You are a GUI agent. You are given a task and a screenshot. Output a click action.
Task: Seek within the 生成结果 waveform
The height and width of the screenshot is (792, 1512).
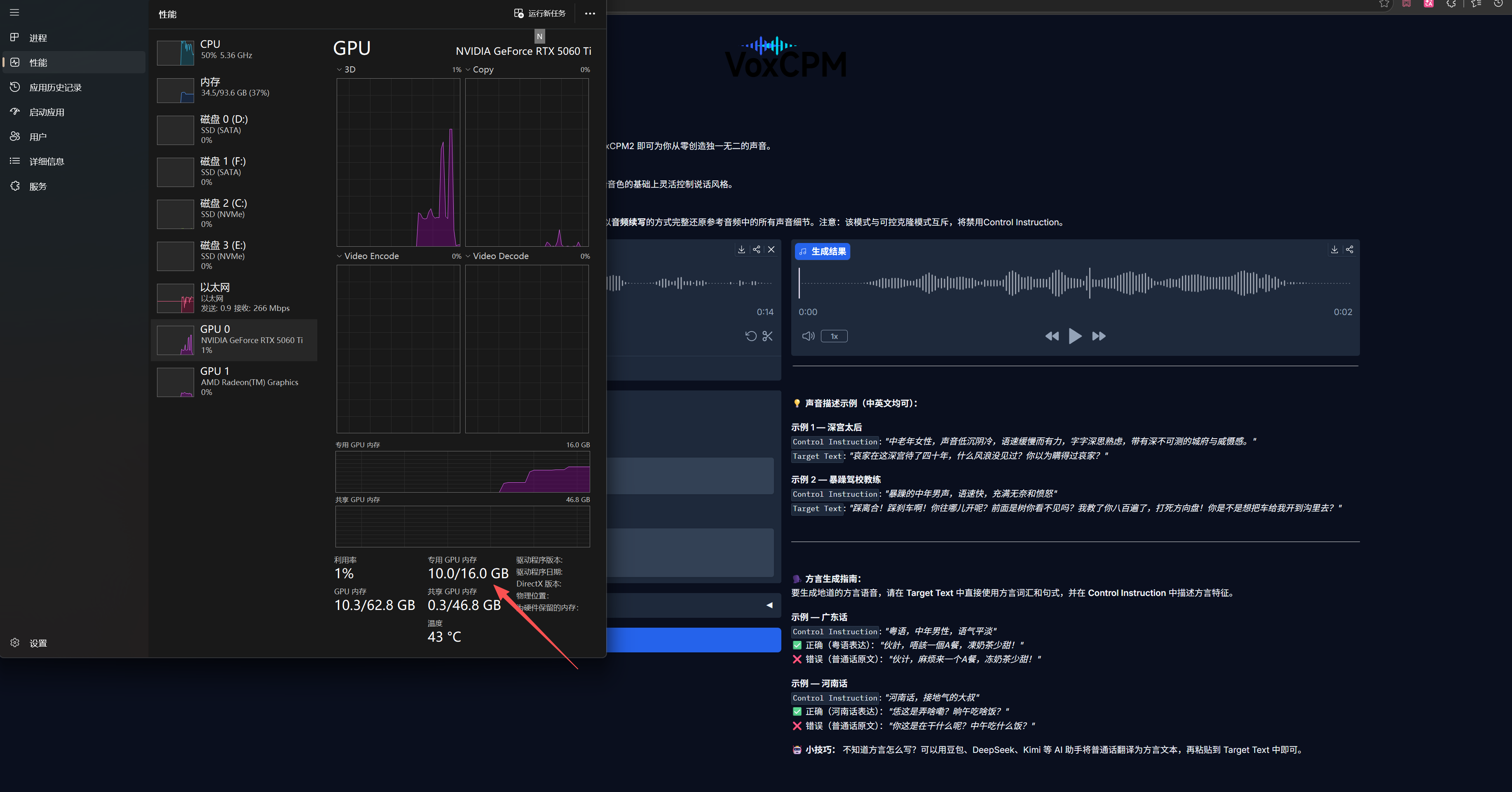1075,283
